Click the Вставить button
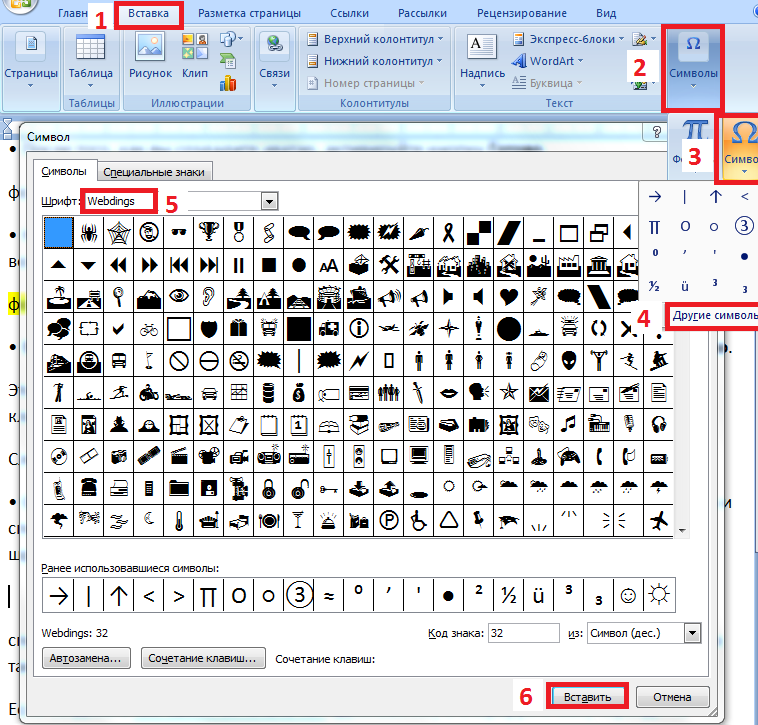The height and width of the screenshot is (725, 758). 587,697
